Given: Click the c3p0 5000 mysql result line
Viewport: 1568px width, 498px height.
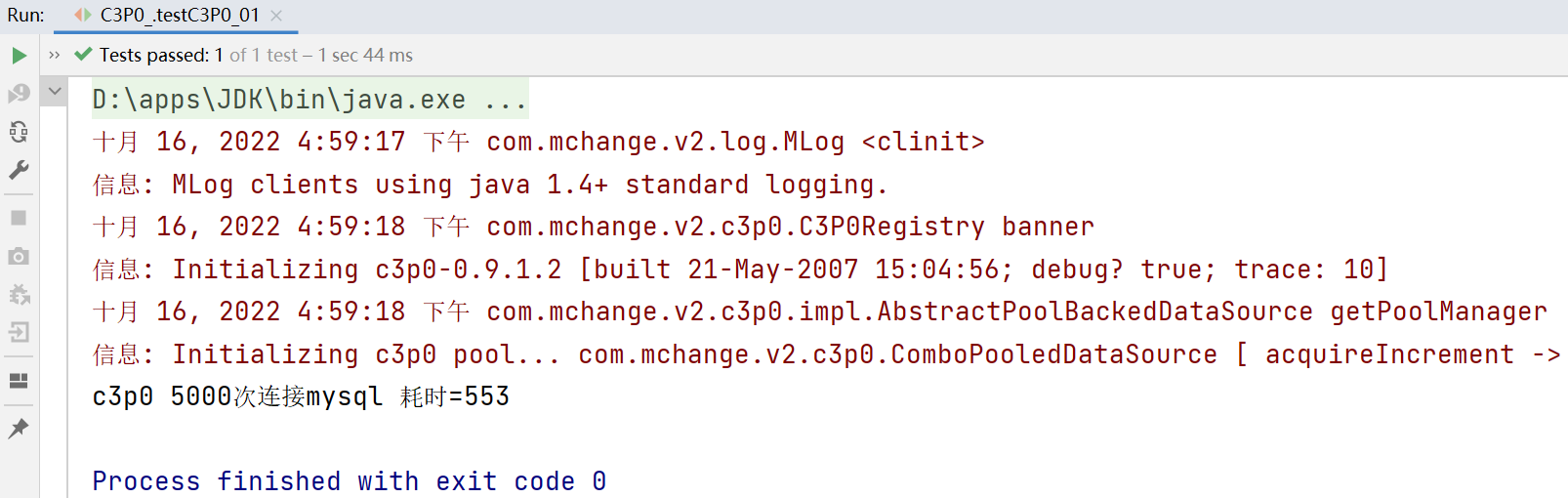Looking at the screenshot, I should (x=301, y=396).
